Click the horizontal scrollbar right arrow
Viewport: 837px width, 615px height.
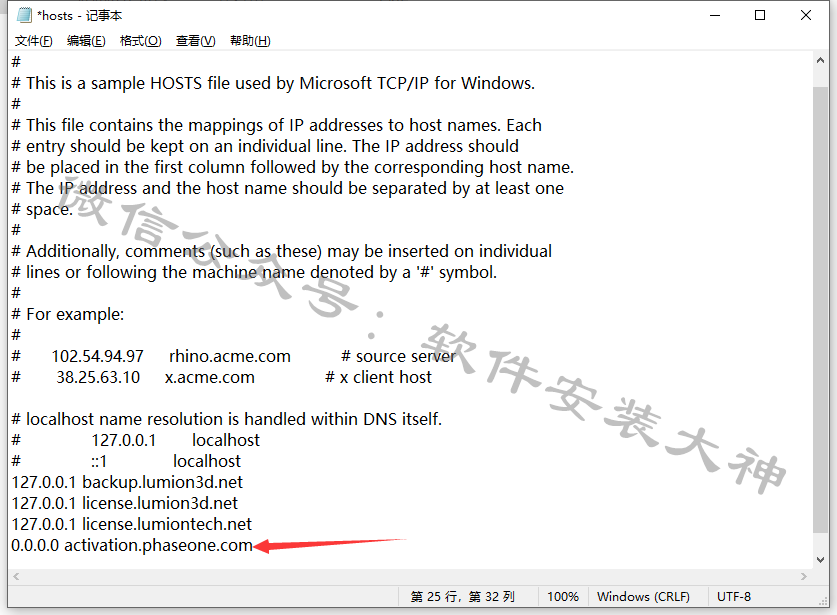(x=804, y=577)
